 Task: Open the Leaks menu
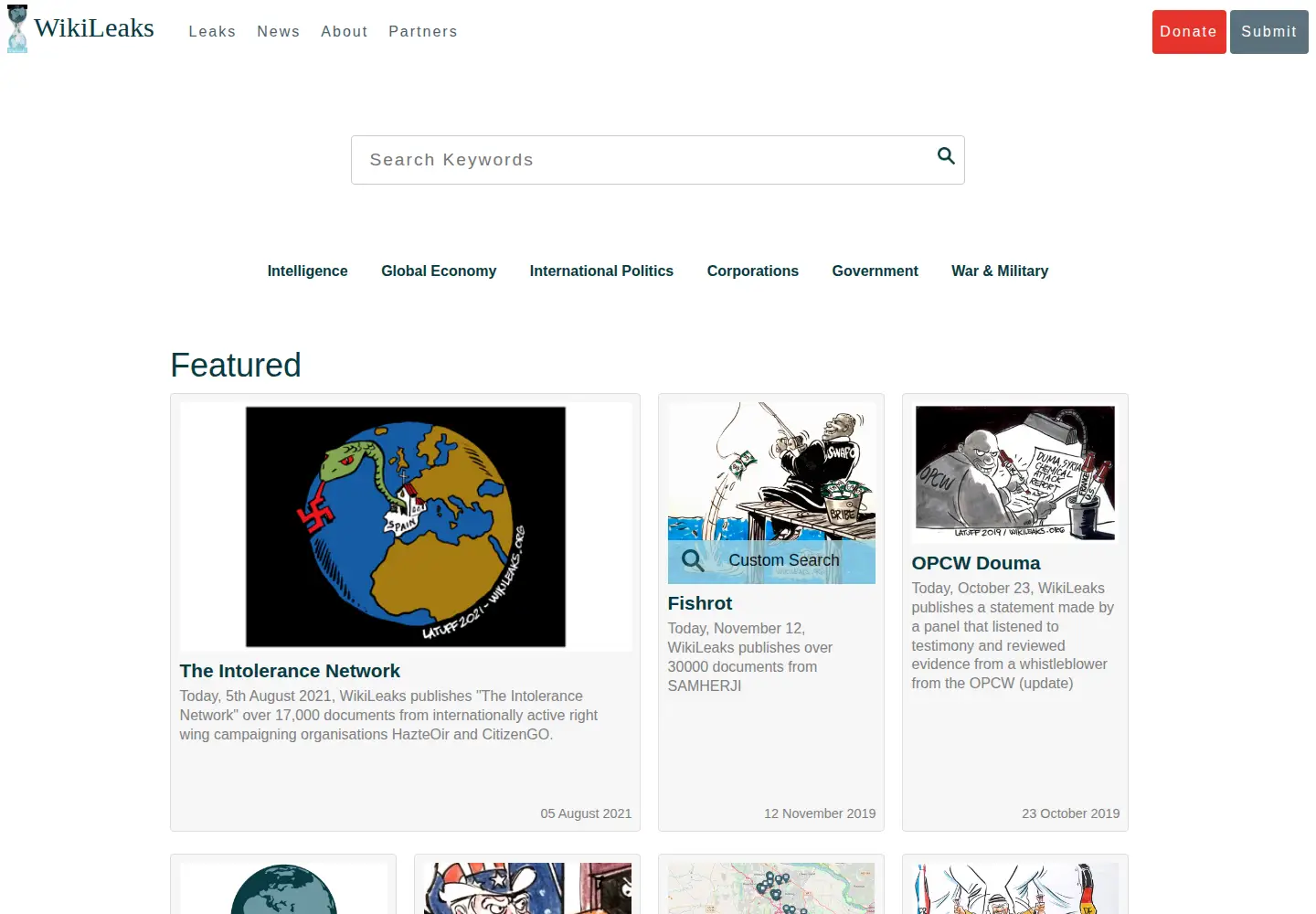pyautogui.click(x=212, y=31)
